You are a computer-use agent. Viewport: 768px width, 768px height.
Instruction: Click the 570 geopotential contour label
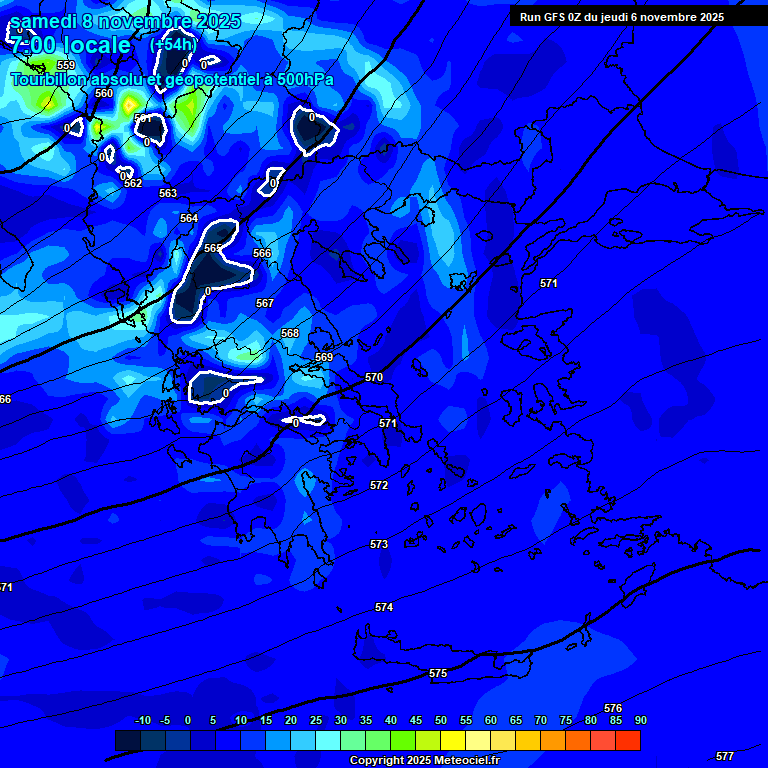click(x=374, y=378)
